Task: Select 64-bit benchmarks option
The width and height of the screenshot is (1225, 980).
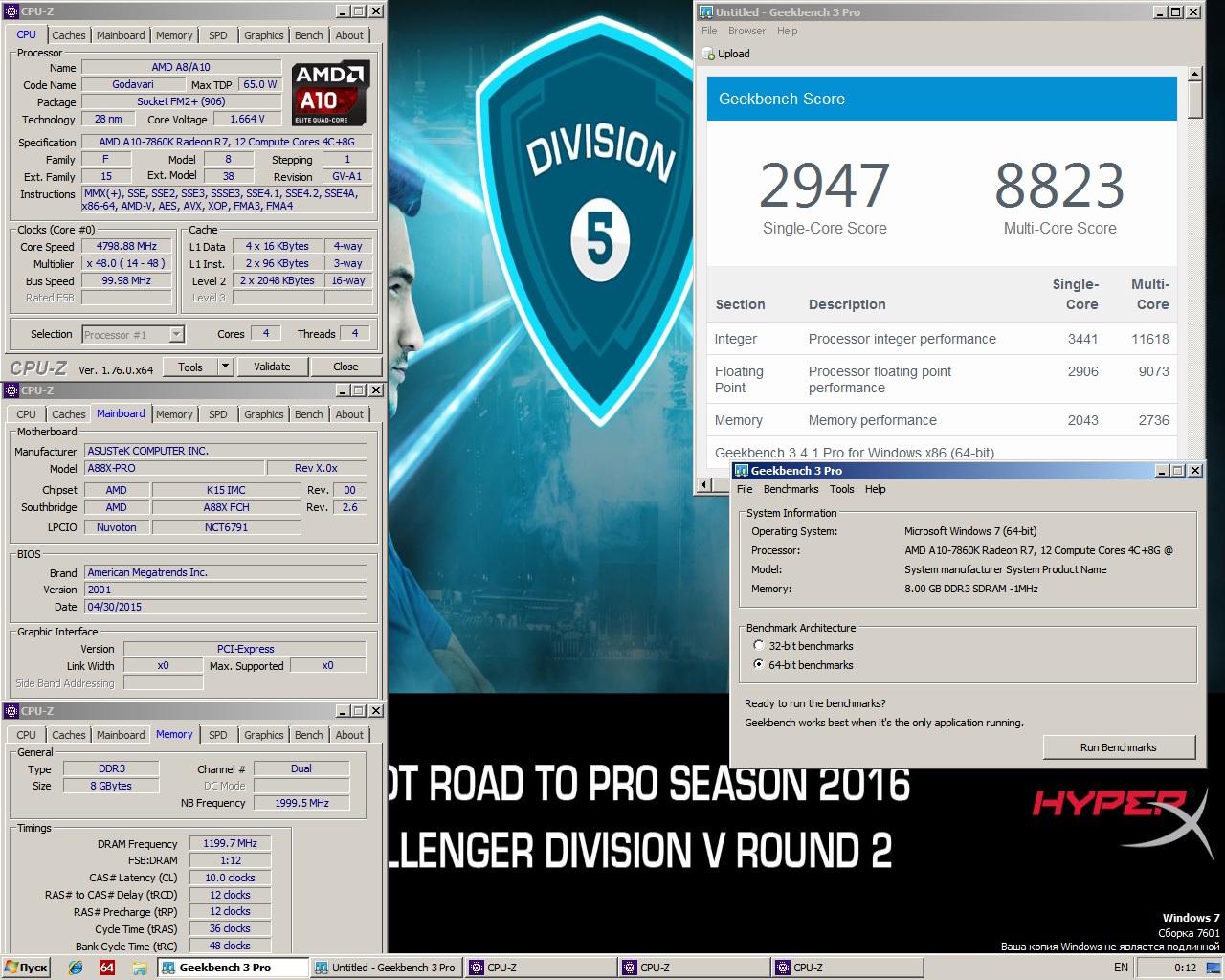Action: tap(759, 665)
